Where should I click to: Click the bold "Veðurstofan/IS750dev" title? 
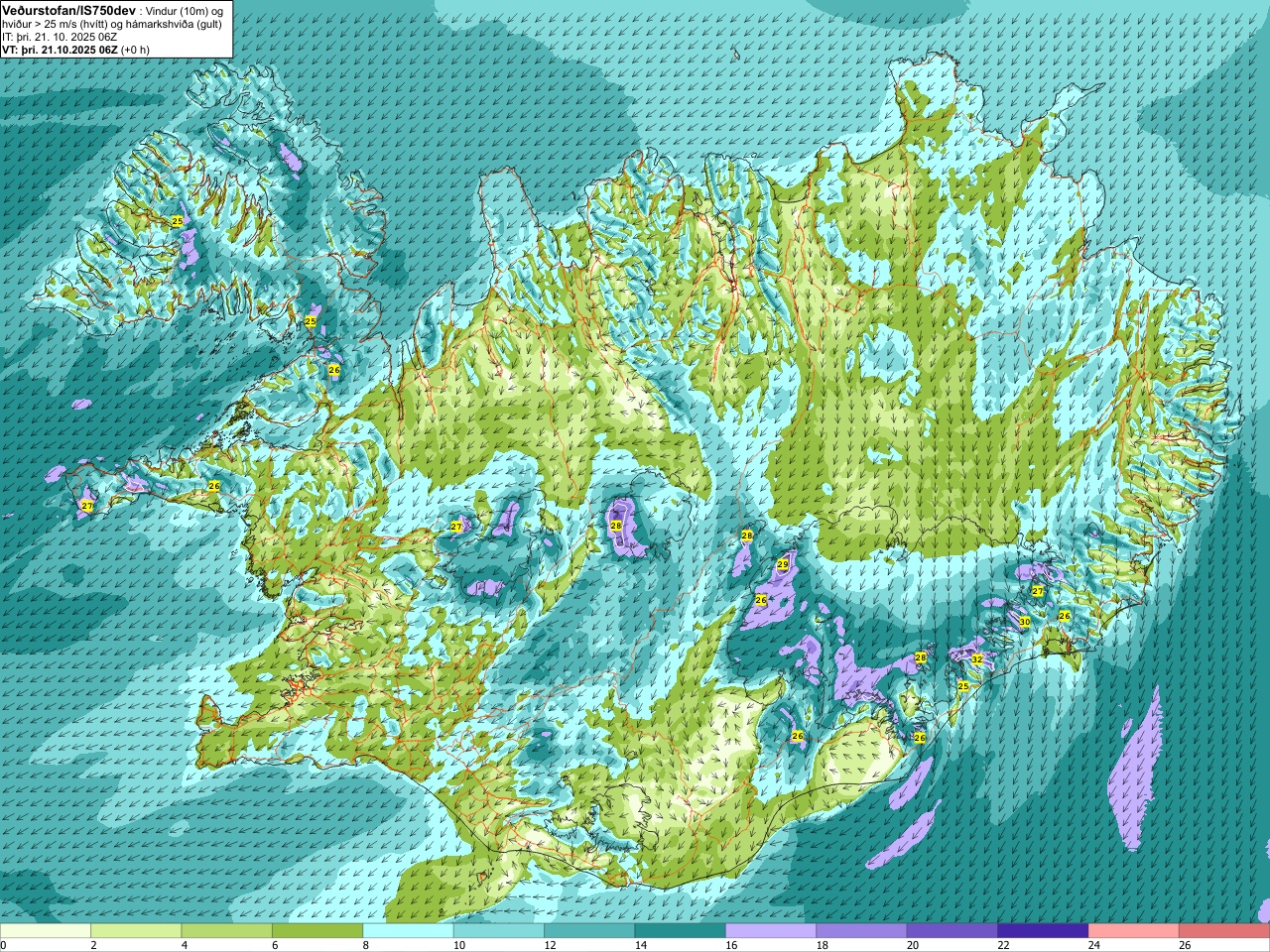[69, 9]
